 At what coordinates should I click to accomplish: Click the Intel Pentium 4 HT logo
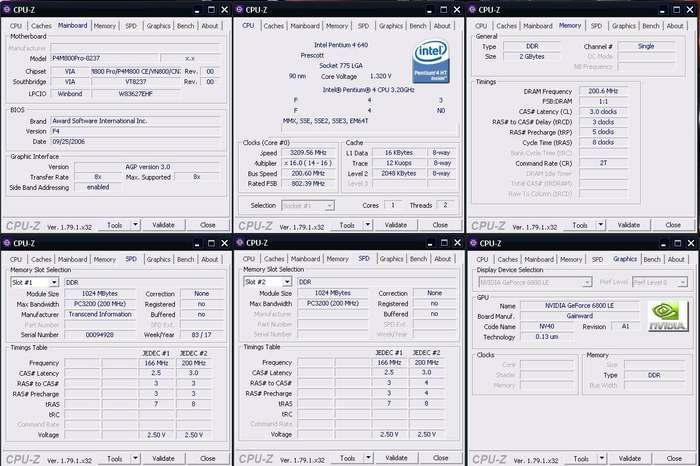pos(430,62)
